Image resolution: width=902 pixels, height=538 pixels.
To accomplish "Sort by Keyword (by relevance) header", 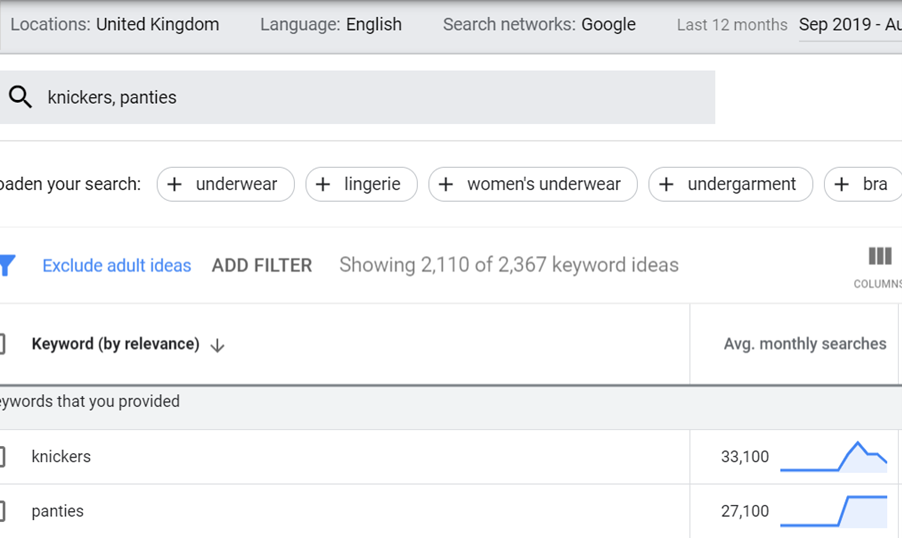I will pos(116,344).
